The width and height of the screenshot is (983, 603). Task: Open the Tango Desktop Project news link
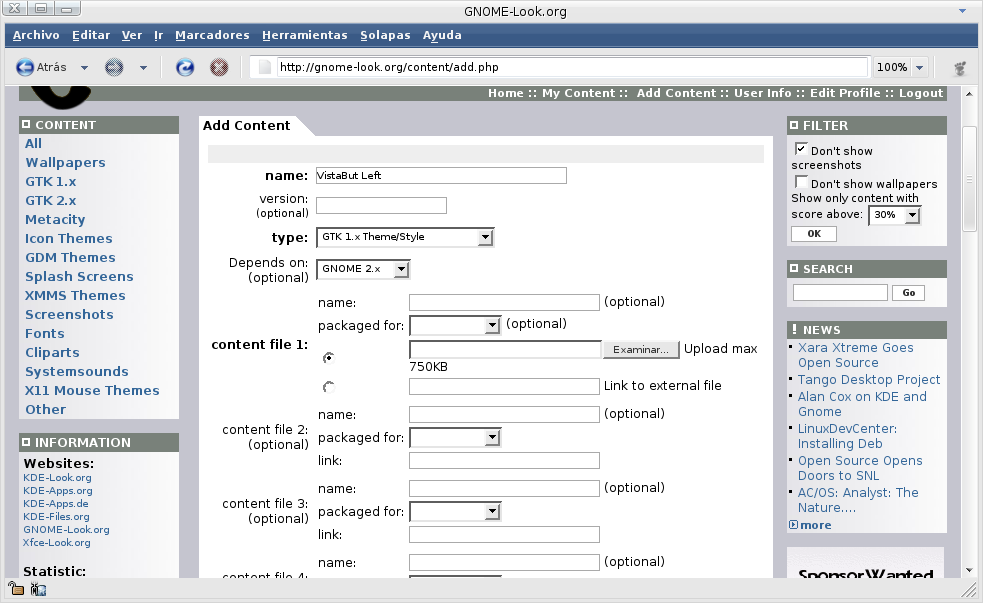point(869,380)
